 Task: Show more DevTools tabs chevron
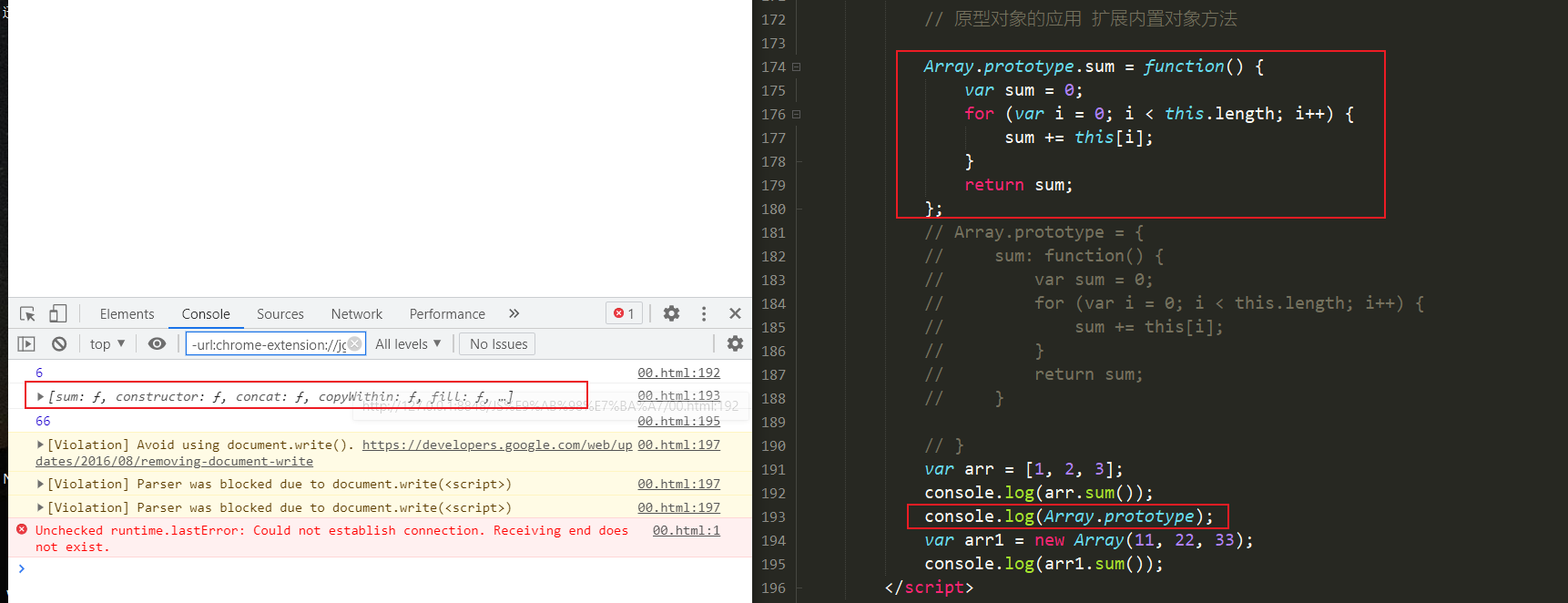point(514,313)
